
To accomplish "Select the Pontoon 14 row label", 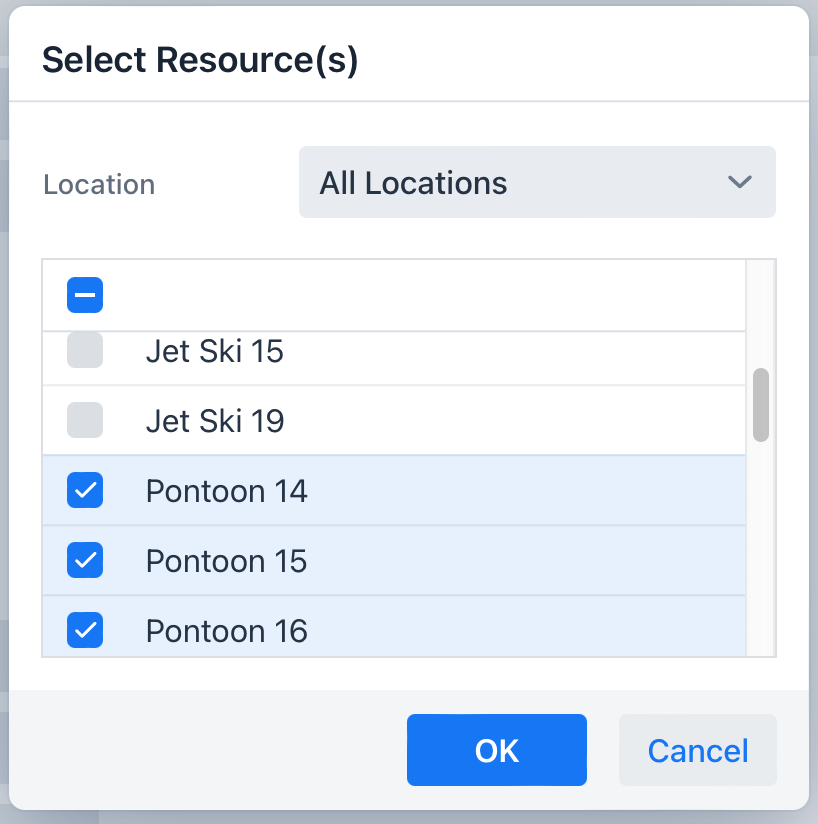I will pyautogui.click(x=226, y=491).
